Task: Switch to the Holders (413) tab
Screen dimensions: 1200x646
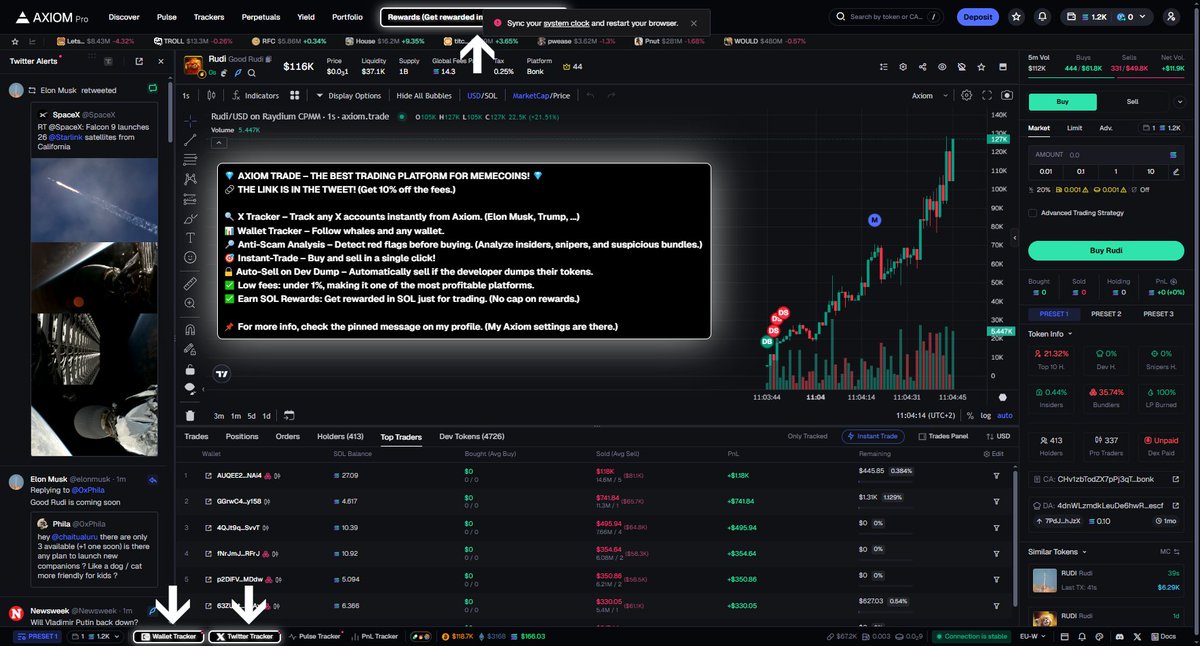Action: point(340,437)
